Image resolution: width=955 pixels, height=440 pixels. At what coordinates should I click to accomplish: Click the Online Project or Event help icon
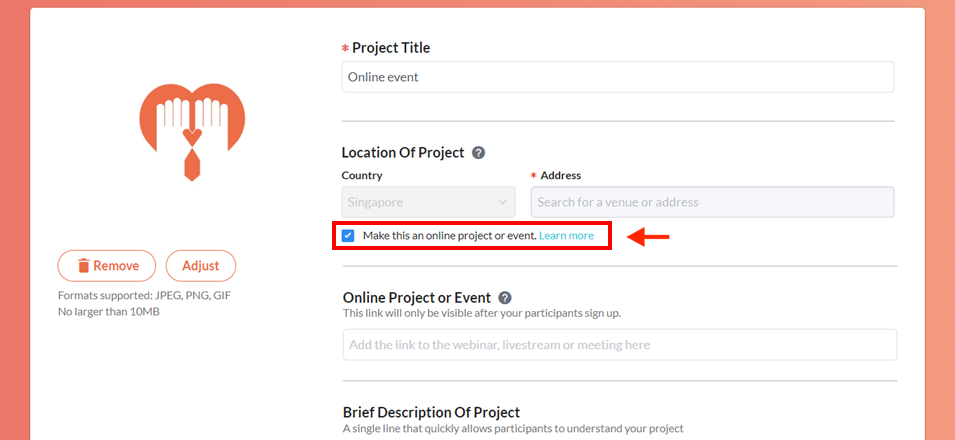click(x=505, y=298)
